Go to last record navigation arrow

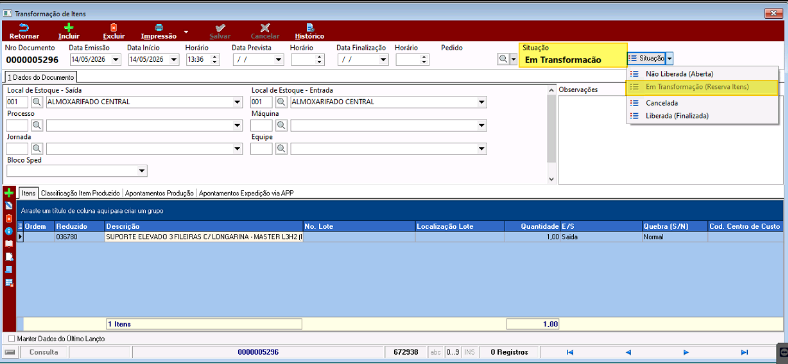(x=744, y=352)
